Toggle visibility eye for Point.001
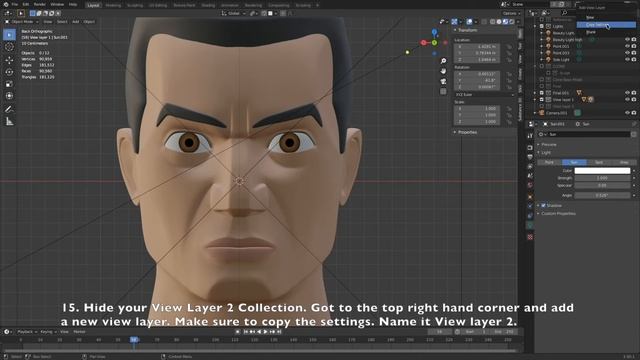 coord(627,46)
